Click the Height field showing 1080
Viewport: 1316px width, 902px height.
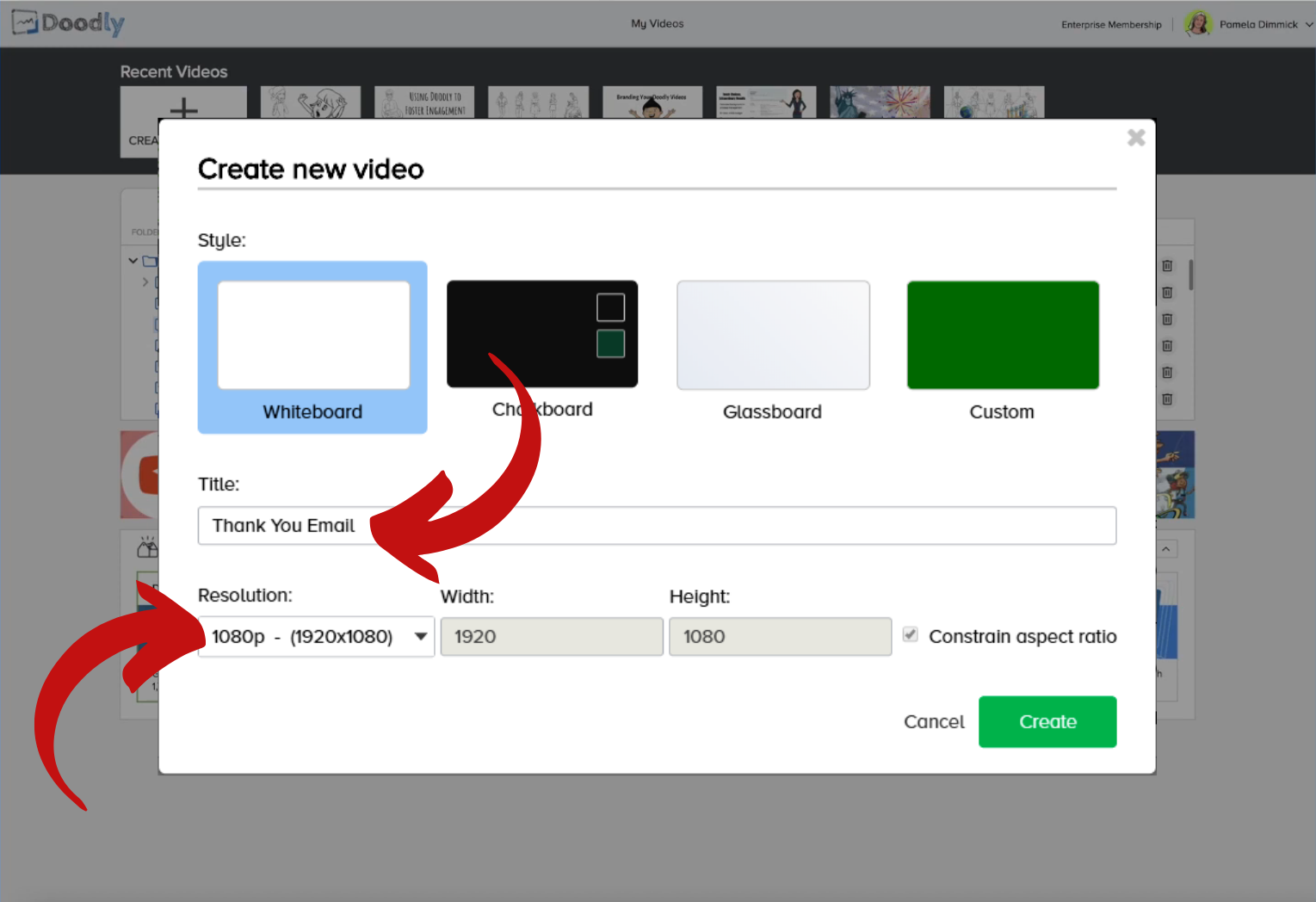point(780,637)
